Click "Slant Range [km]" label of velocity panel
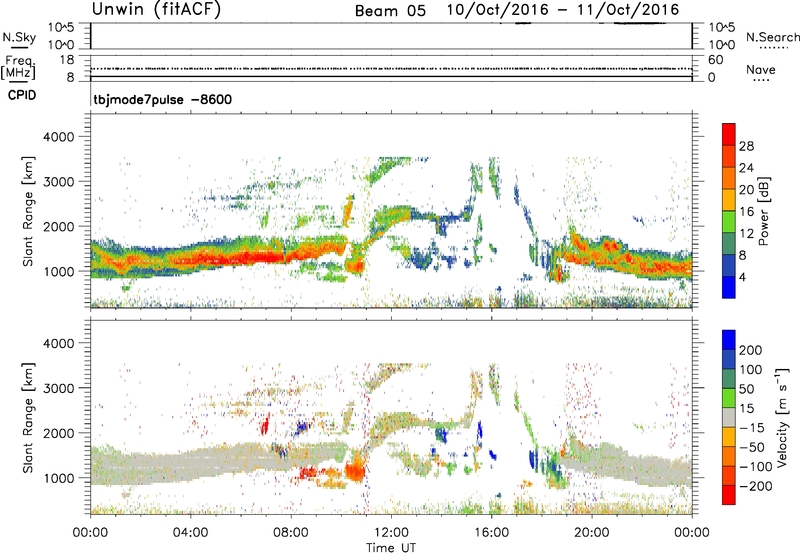Image resolution: width=800 pixels, height=554 pixels. (28, 418)
